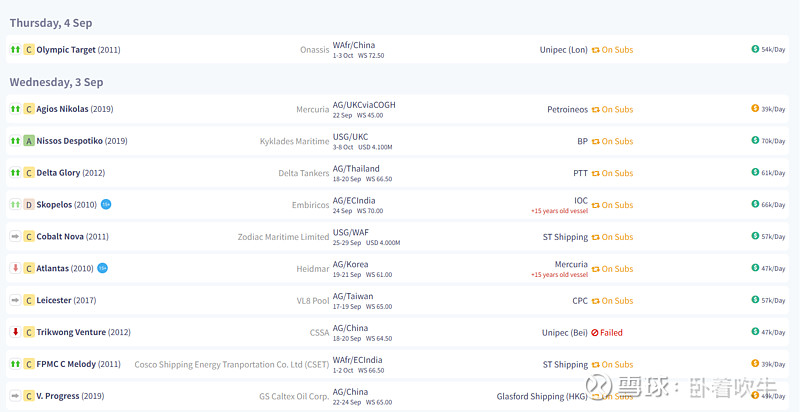This screenshot has width=800, height=412.
Task: Click charterer Glasford Shipping (HKG)
Action: 542,396
